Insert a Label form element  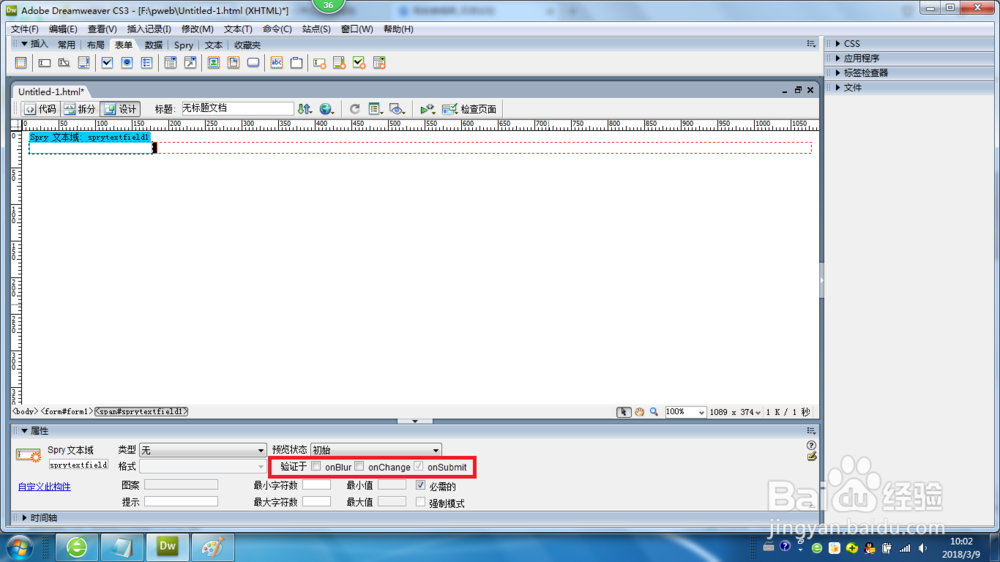[x=277, y=63]
